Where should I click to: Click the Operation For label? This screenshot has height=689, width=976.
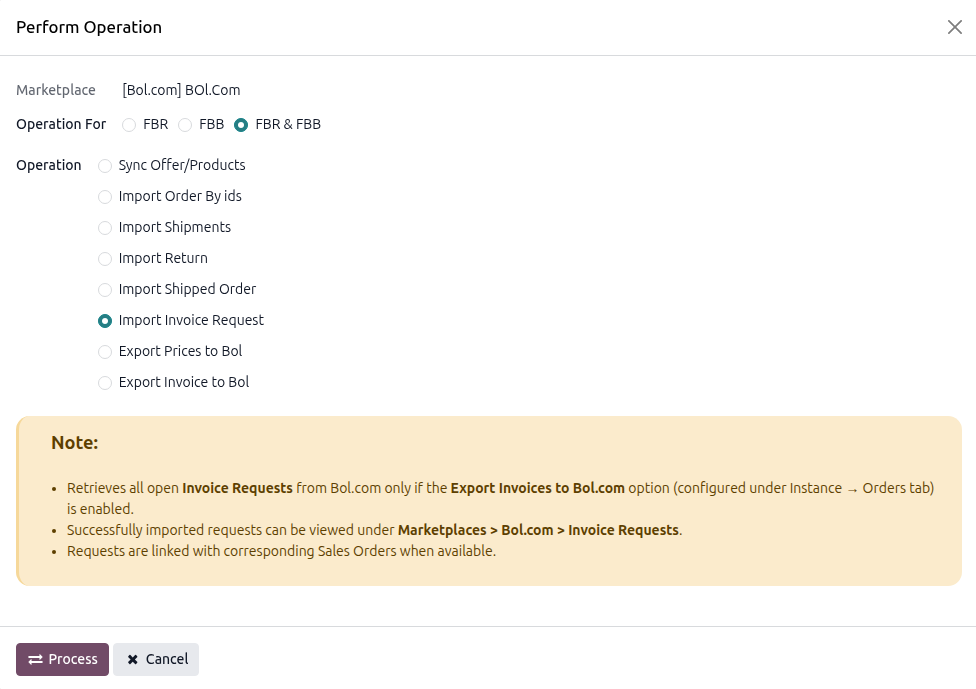tap(61, 124)
